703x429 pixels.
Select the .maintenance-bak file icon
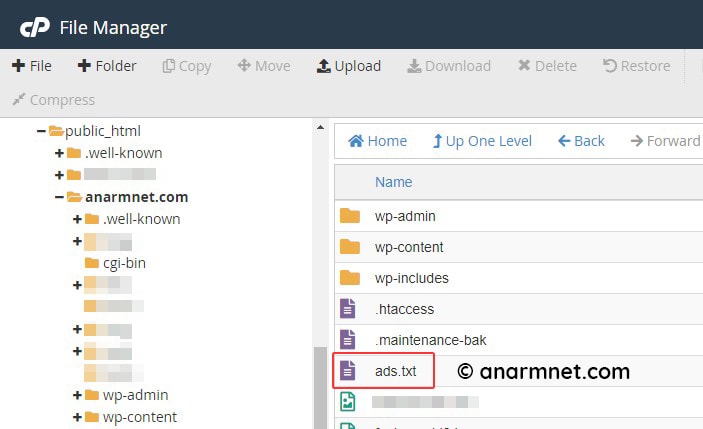coord(348,340)
